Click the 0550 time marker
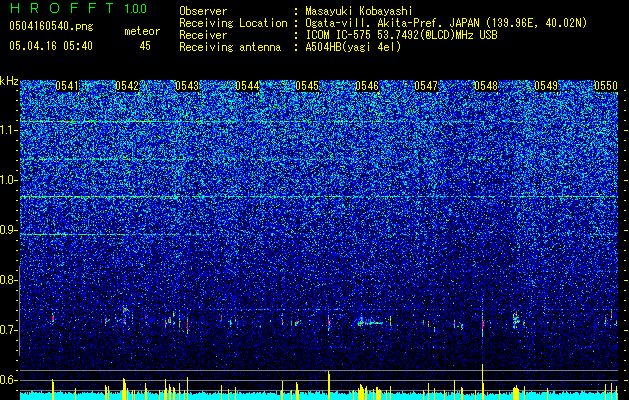Image resolution: width=629 pixels, height=400 pixels. (606, 86)
